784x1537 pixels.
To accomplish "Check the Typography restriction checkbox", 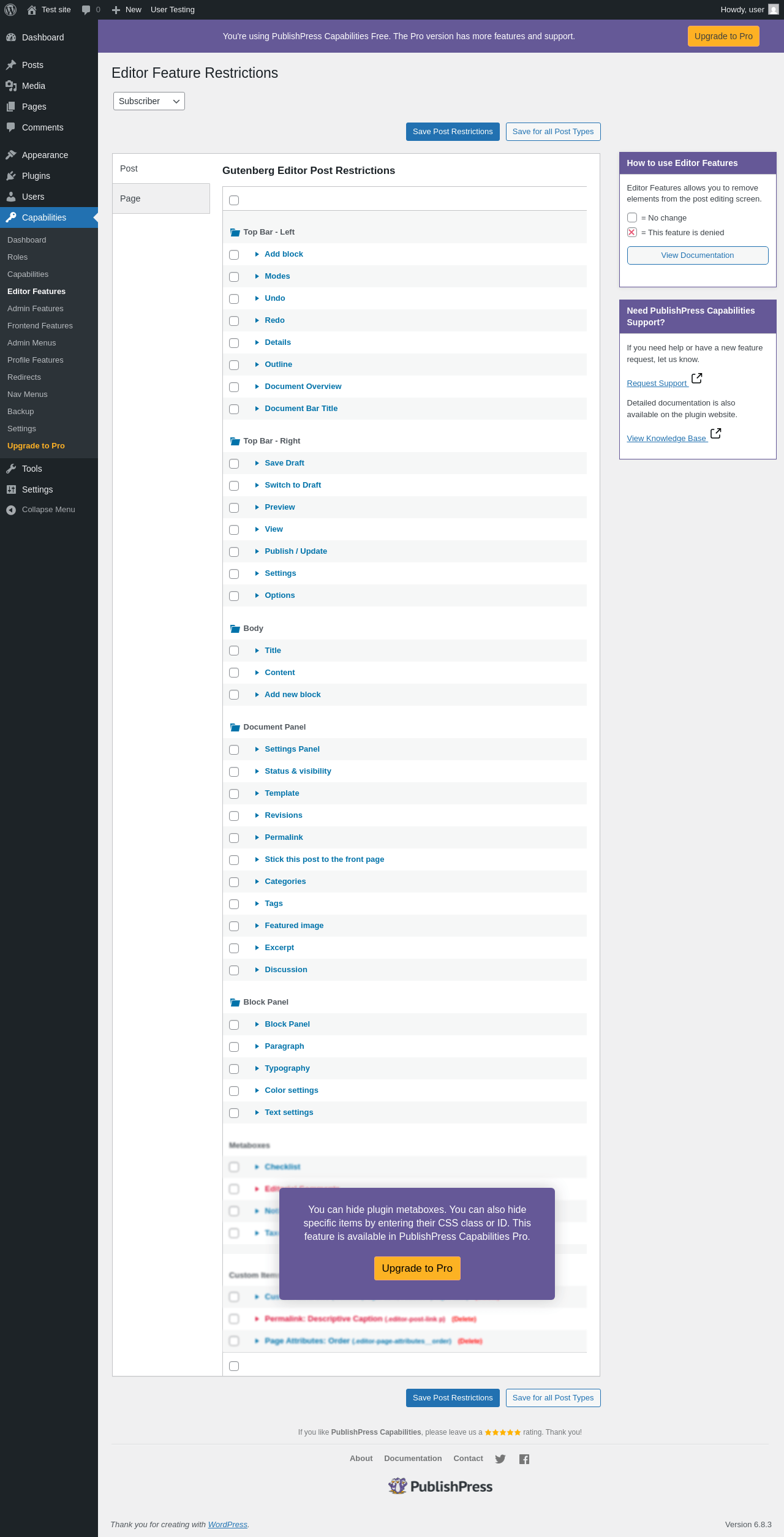I will 234,1069.
